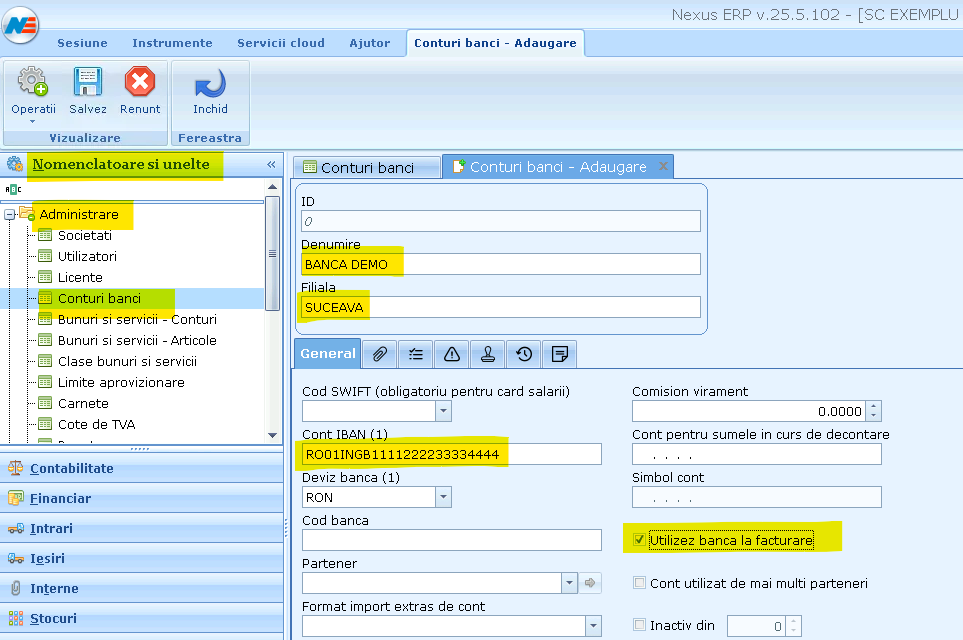963x640 pixels.
Task: Select Clase bunuri si servicii
Action: click(127, 361)
